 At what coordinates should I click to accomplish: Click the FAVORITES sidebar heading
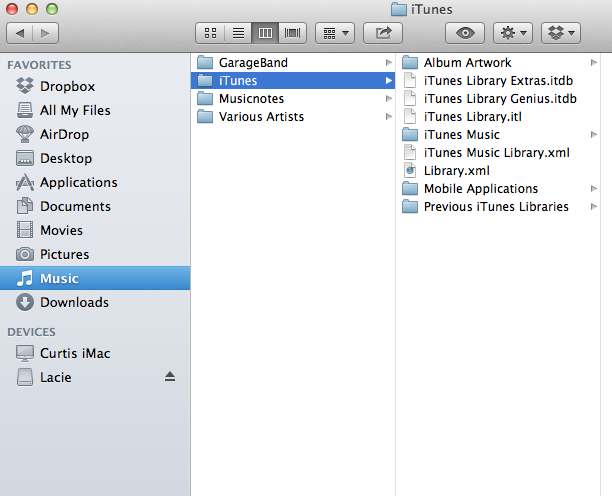[39, 65]
